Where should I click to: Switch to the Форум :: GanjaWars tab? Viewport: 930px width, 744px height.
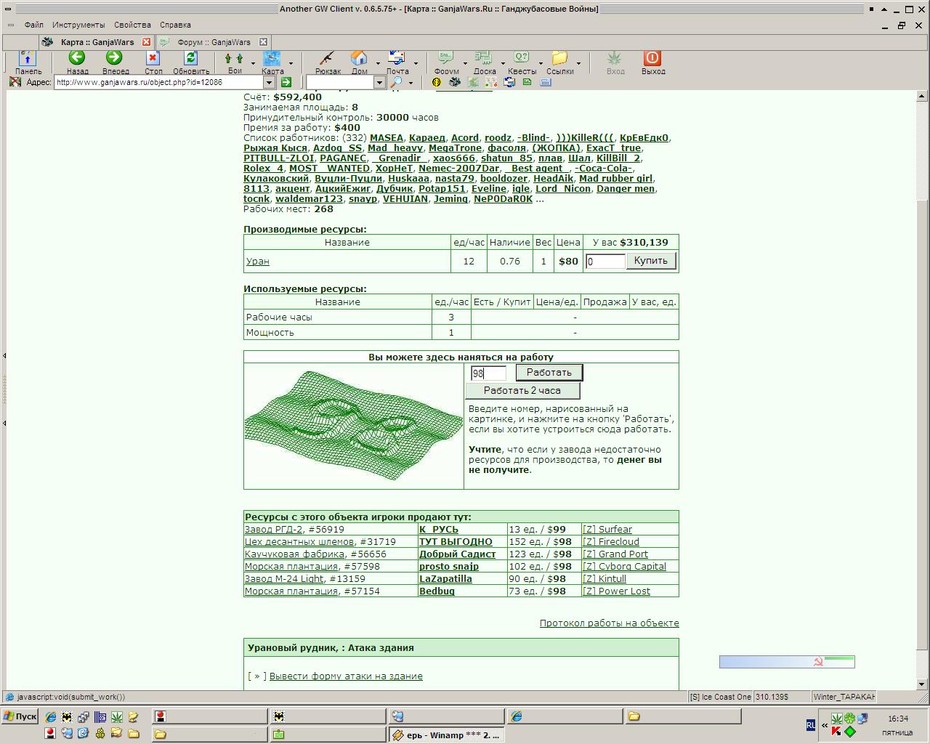point(214,42)
